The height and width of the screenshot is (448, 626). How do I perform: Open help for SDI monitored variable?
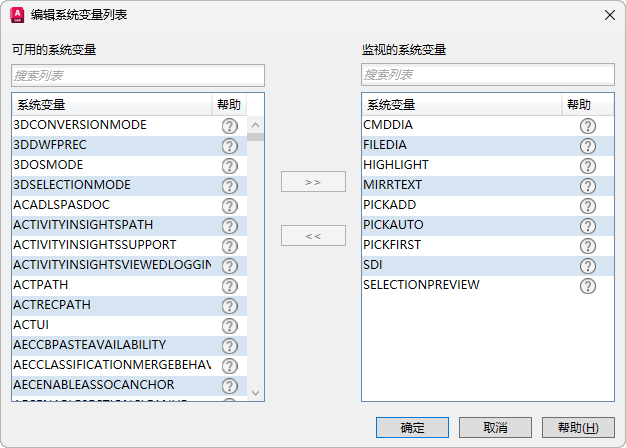[x=588, y=266]
